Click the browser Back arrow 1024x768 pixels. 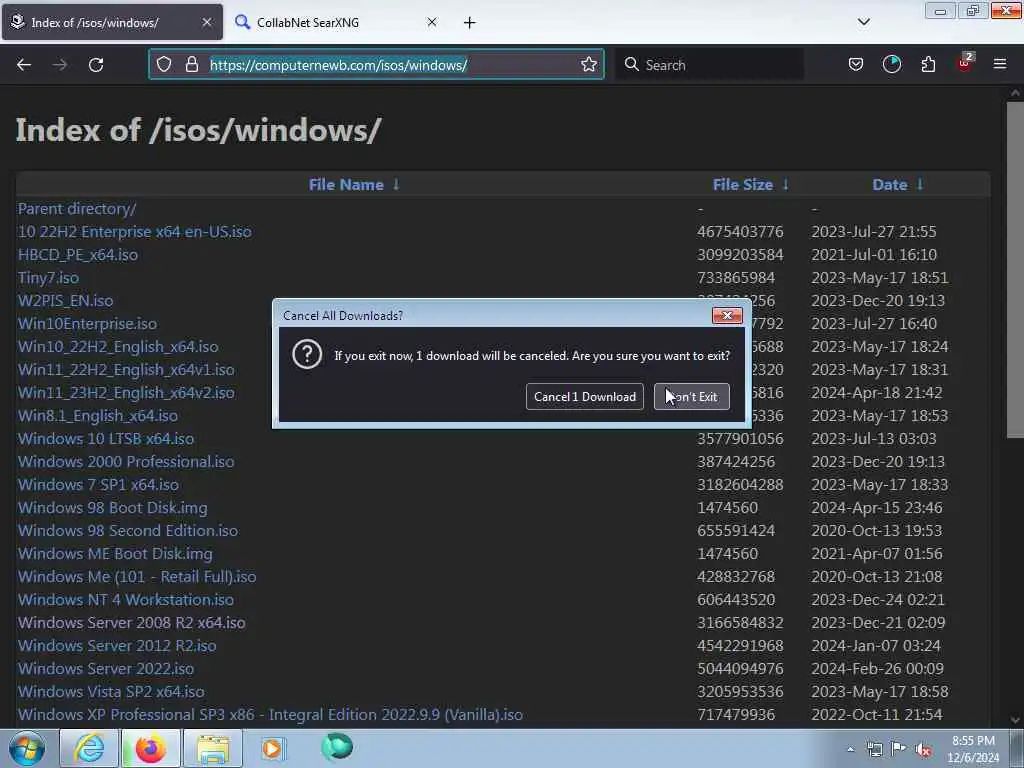(24, 65)
